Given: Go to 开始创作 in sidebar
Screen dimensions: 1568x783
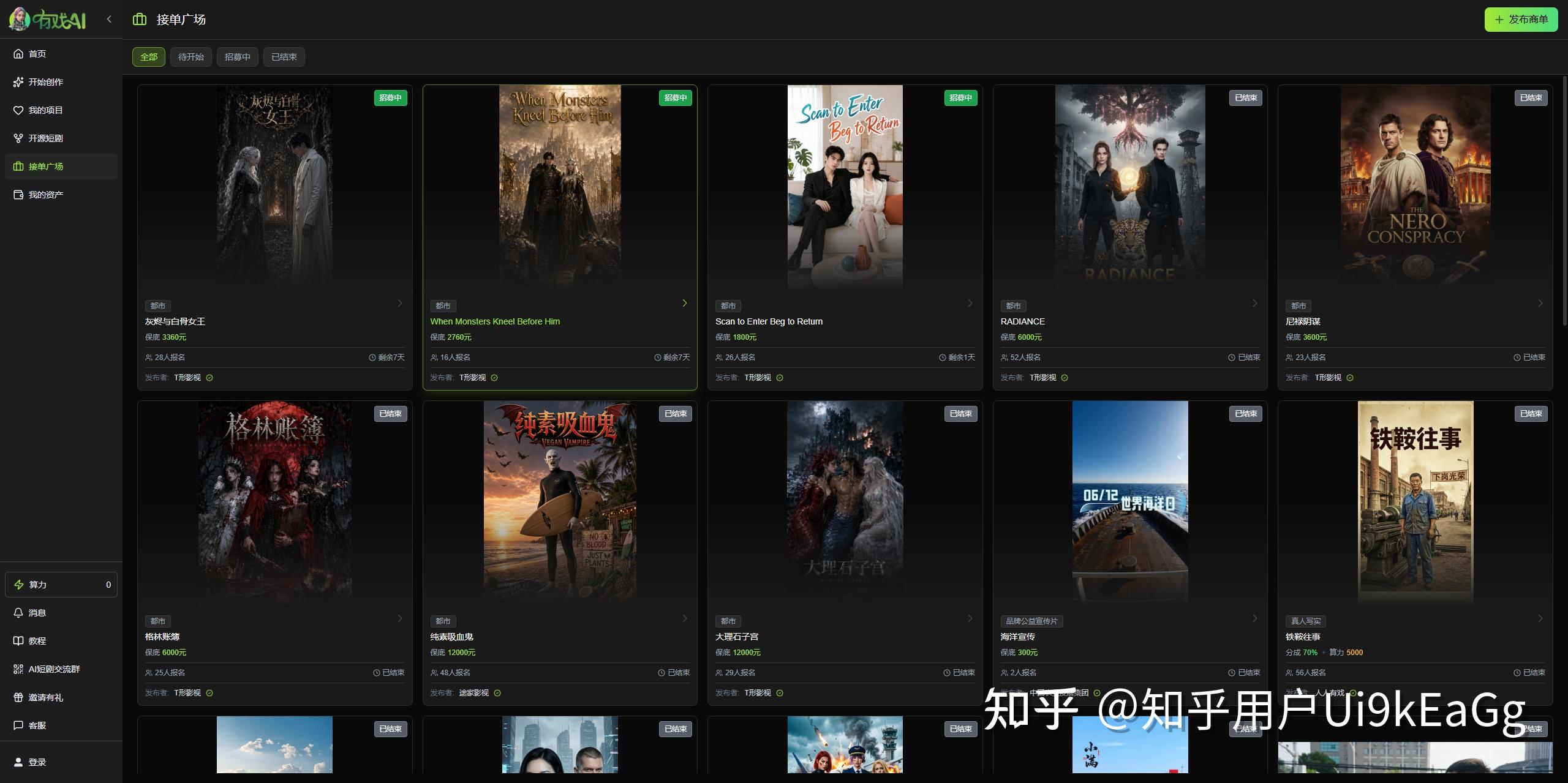Looking at the screenshot, I should pos(61,82).
